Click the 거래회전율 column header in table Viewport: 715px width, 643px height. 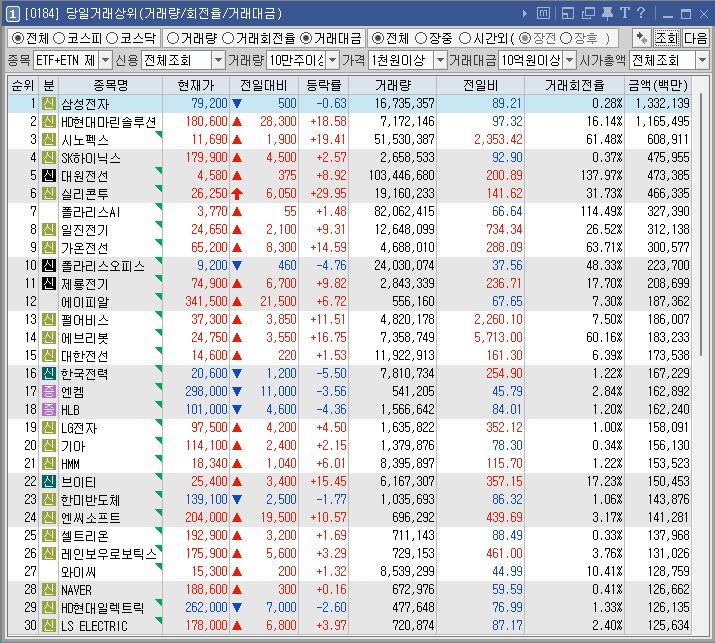coord(574,85)
